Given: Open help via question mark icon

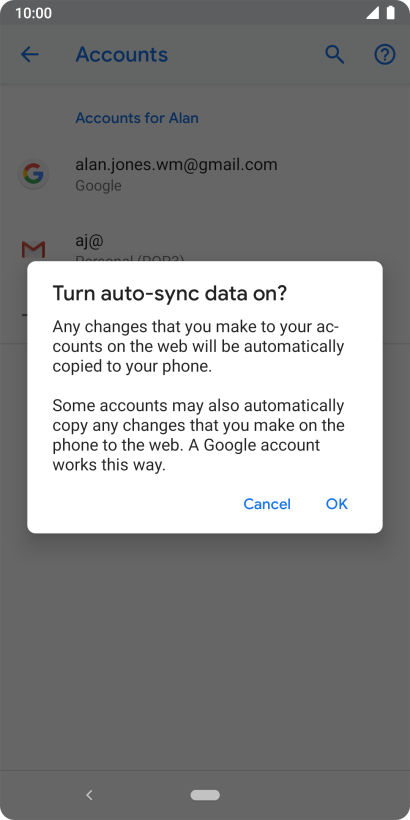Looking at the screenshot, I should point(385,54).
